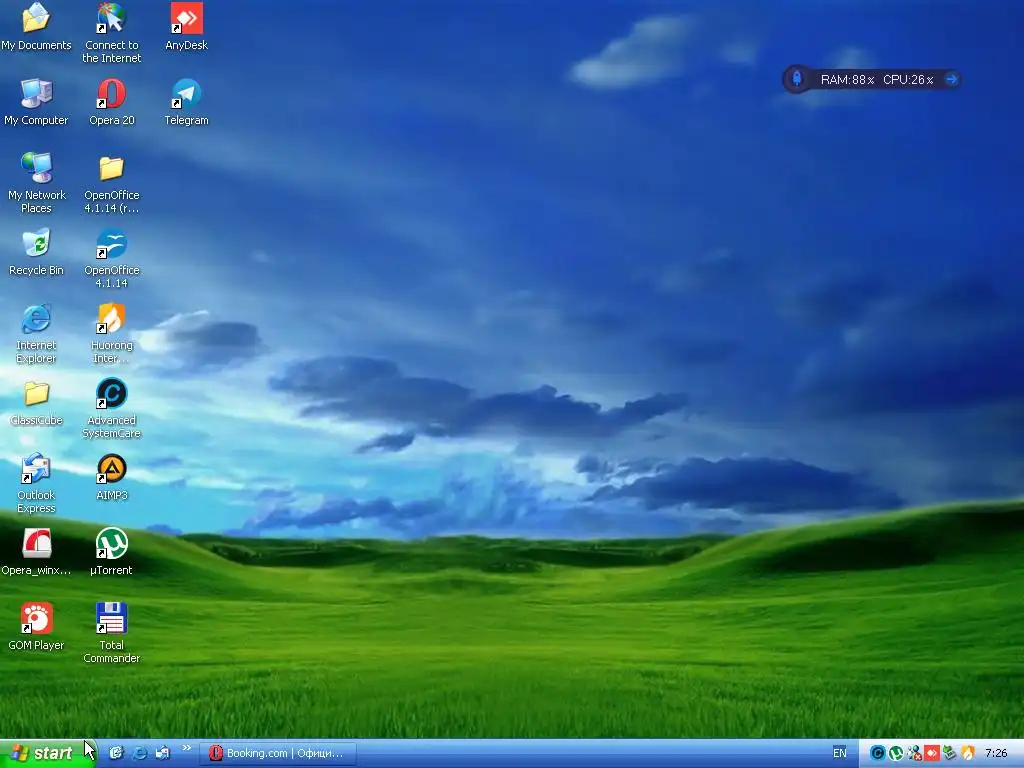
Task: Click the 7:26 taskbar clock
Action: point(996,753)
